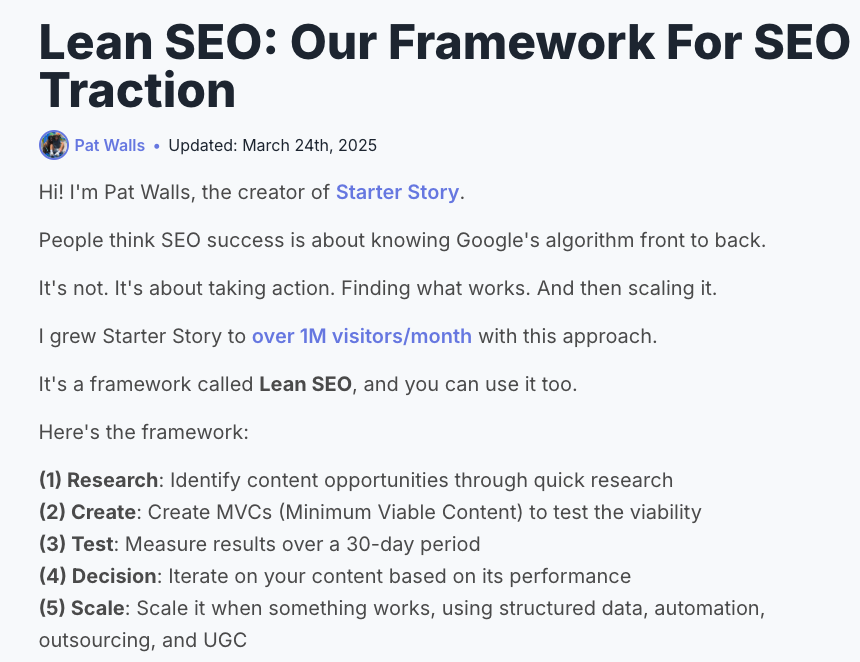Click the article title heading

(x=444, y=66)
